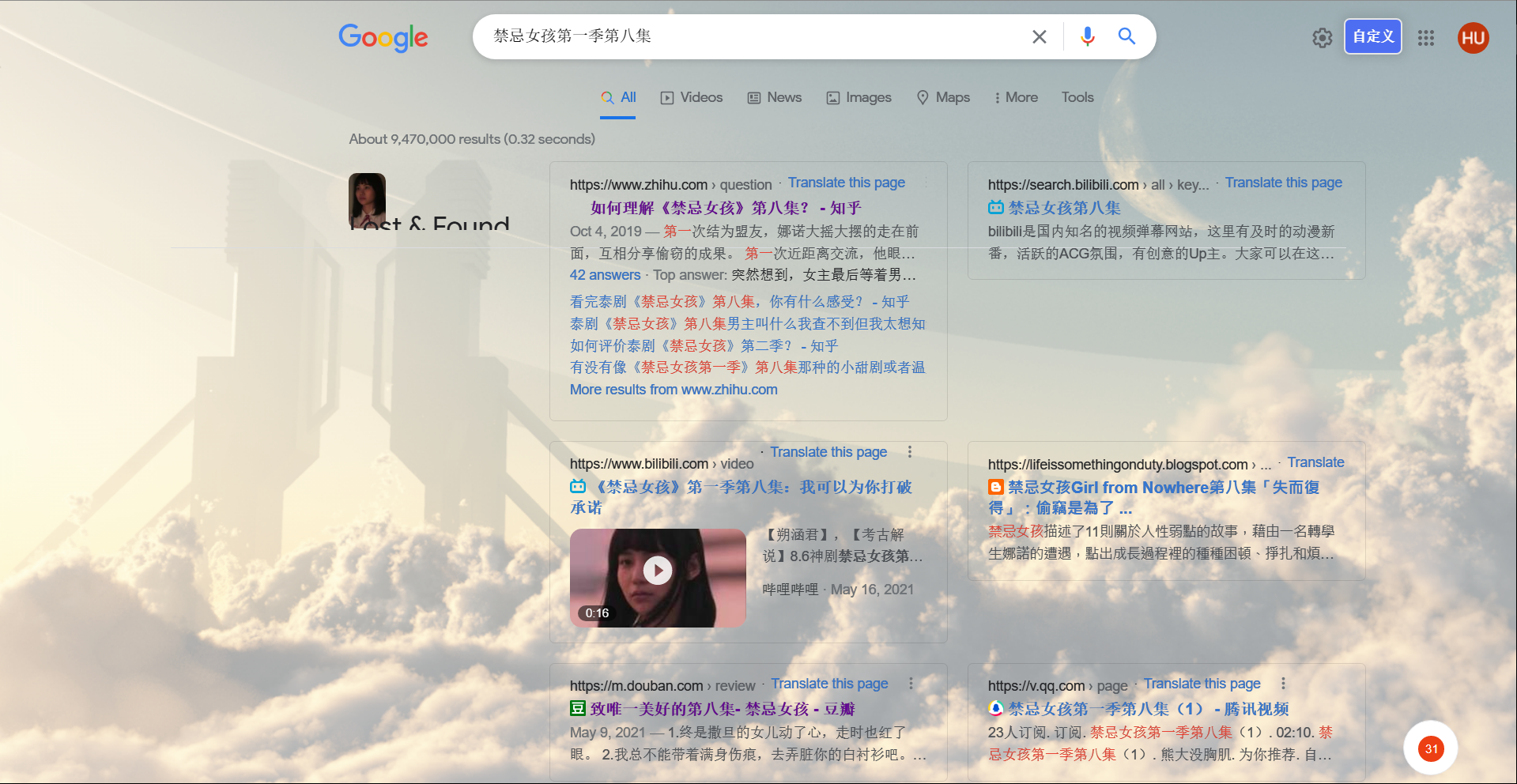The height and width of the screenshot is (784, 1517).
Task: Click the Blogger icon on the blogspot result
Action: click(x=995, y=488)
